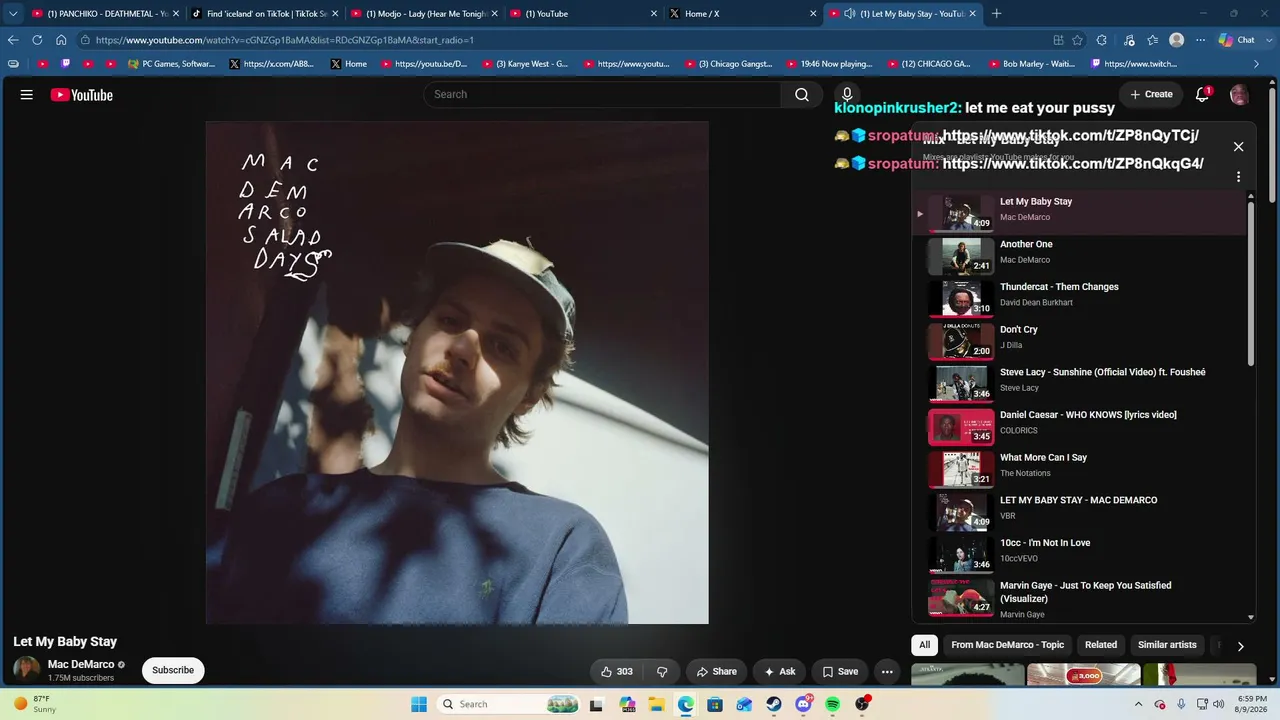Click the YouTube search input field
Image resolution: width=1280 pixels, height=720 pixels.
point(602,94)
